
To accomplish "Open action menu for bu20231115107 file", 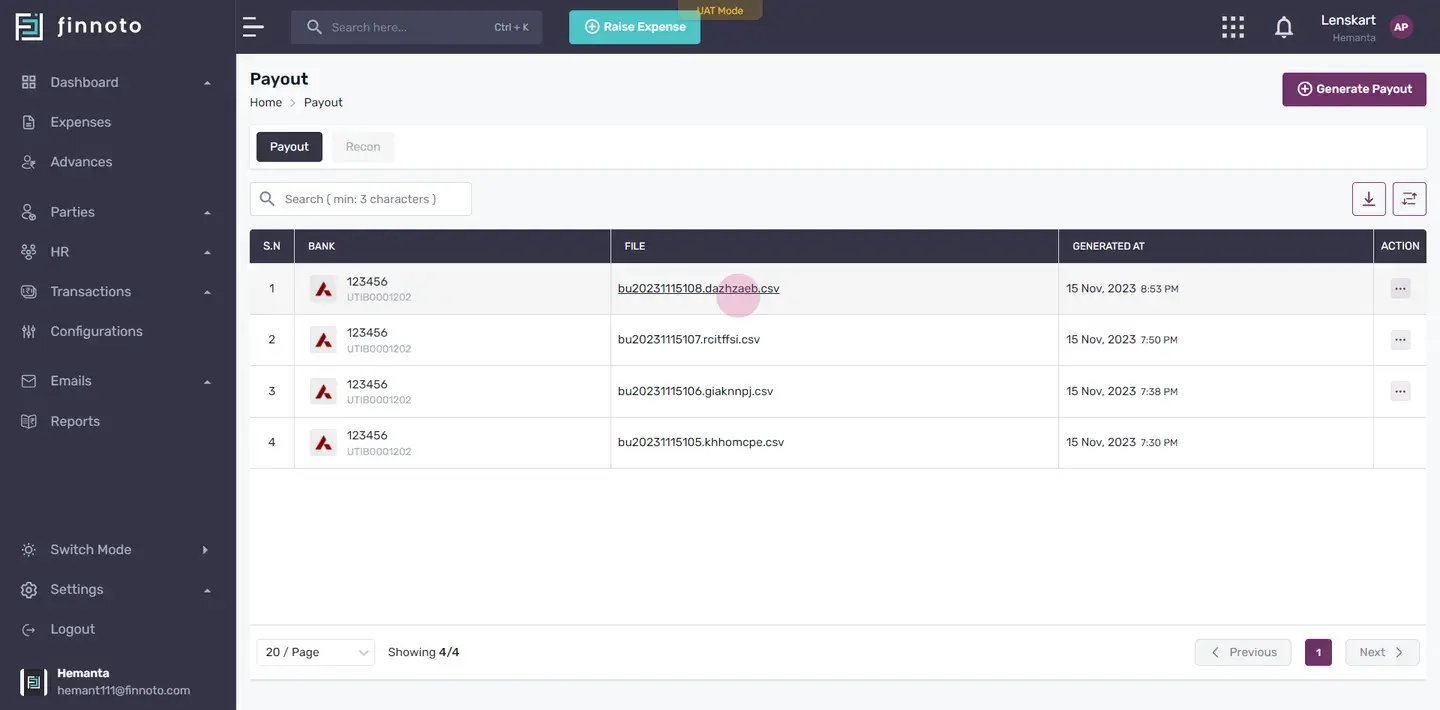I will 1400,340.
